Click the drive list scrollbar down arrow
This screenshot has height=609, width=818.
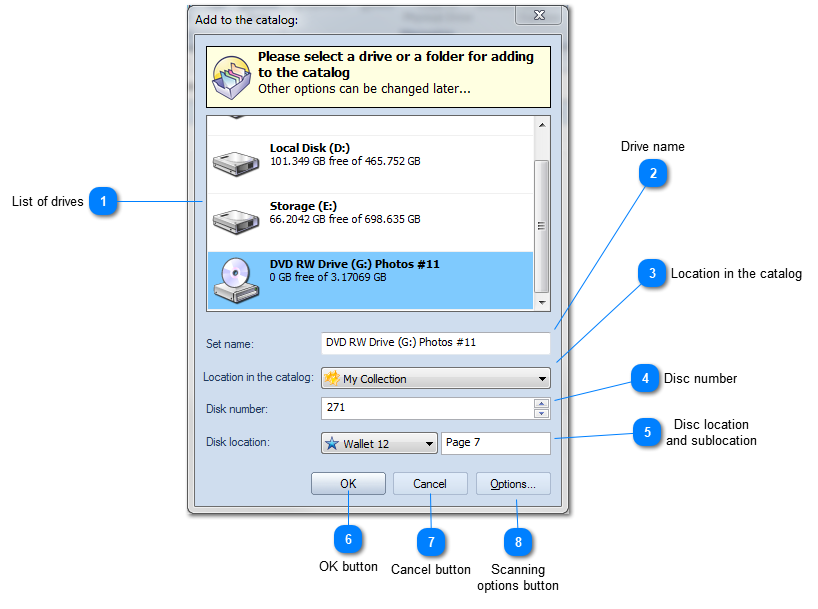[542, 301]
